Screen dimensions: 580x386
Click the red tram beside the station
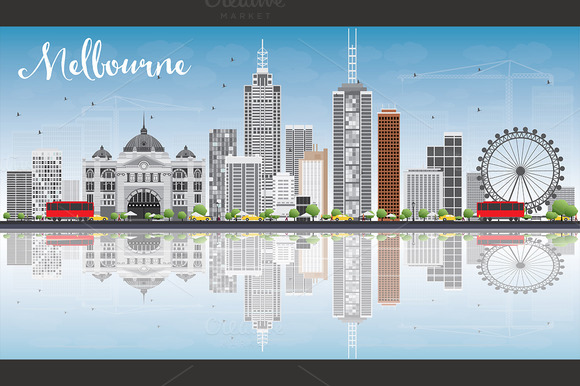[70, 211]
